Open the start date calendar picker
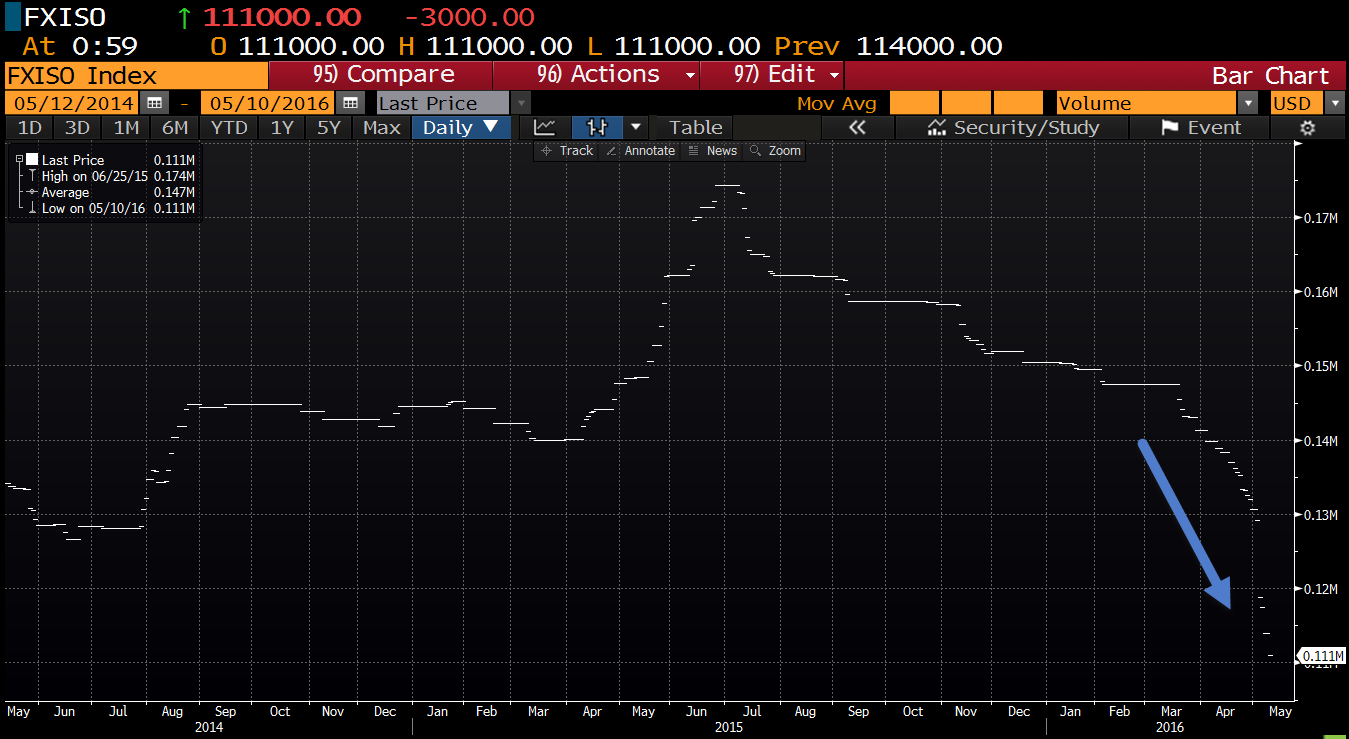This screenshot has width=1349, height=739. pos(154,103)
